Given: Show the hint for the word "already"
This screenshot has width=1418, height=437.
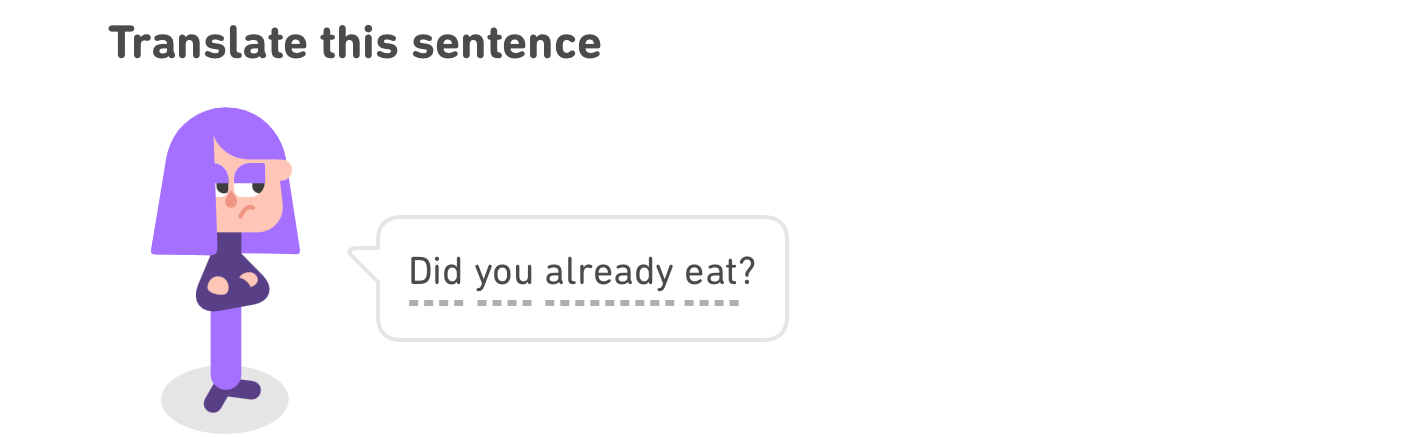Looking at the screenshot, I should (610, 271).
